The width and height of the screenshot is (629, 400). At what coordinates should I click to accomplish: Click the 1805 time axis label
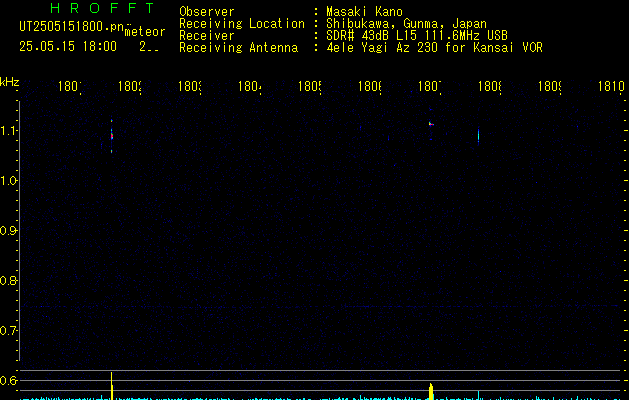(309, 86)
